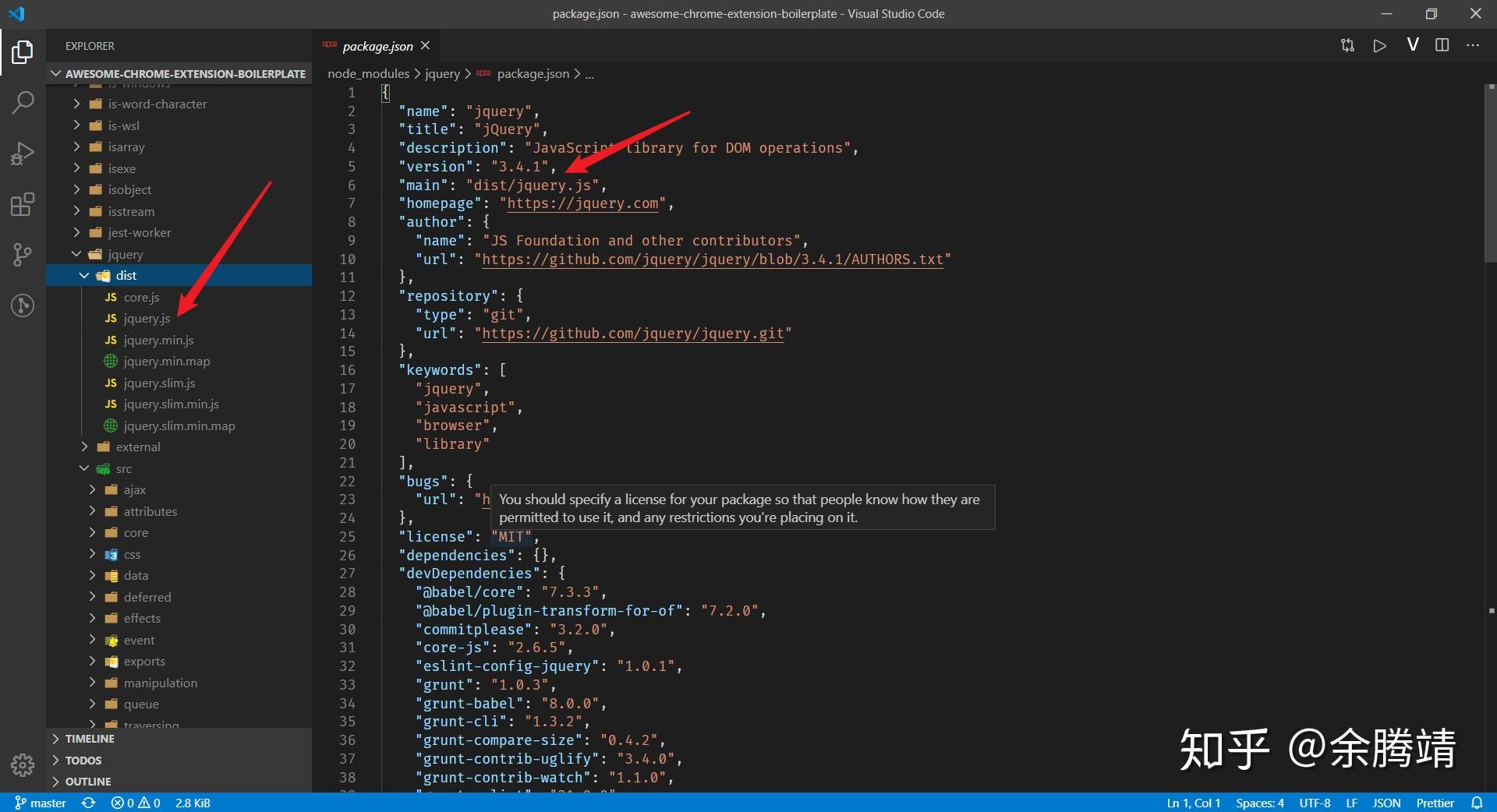Expand the OUTLINE panel
This screenshot has width=1497, height=812.
coord(179,782)
